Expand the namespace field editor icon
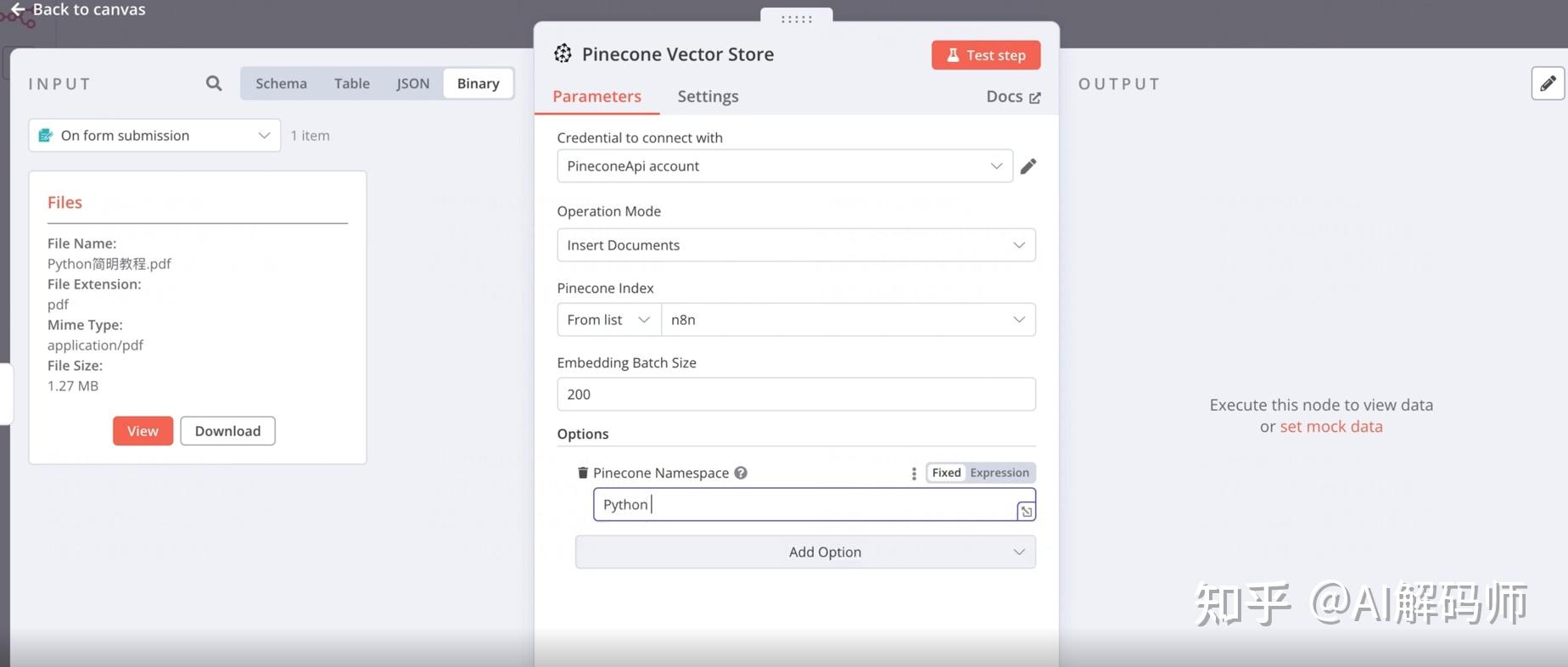Screen dimensions: 1568x667 click(1026, 511)
